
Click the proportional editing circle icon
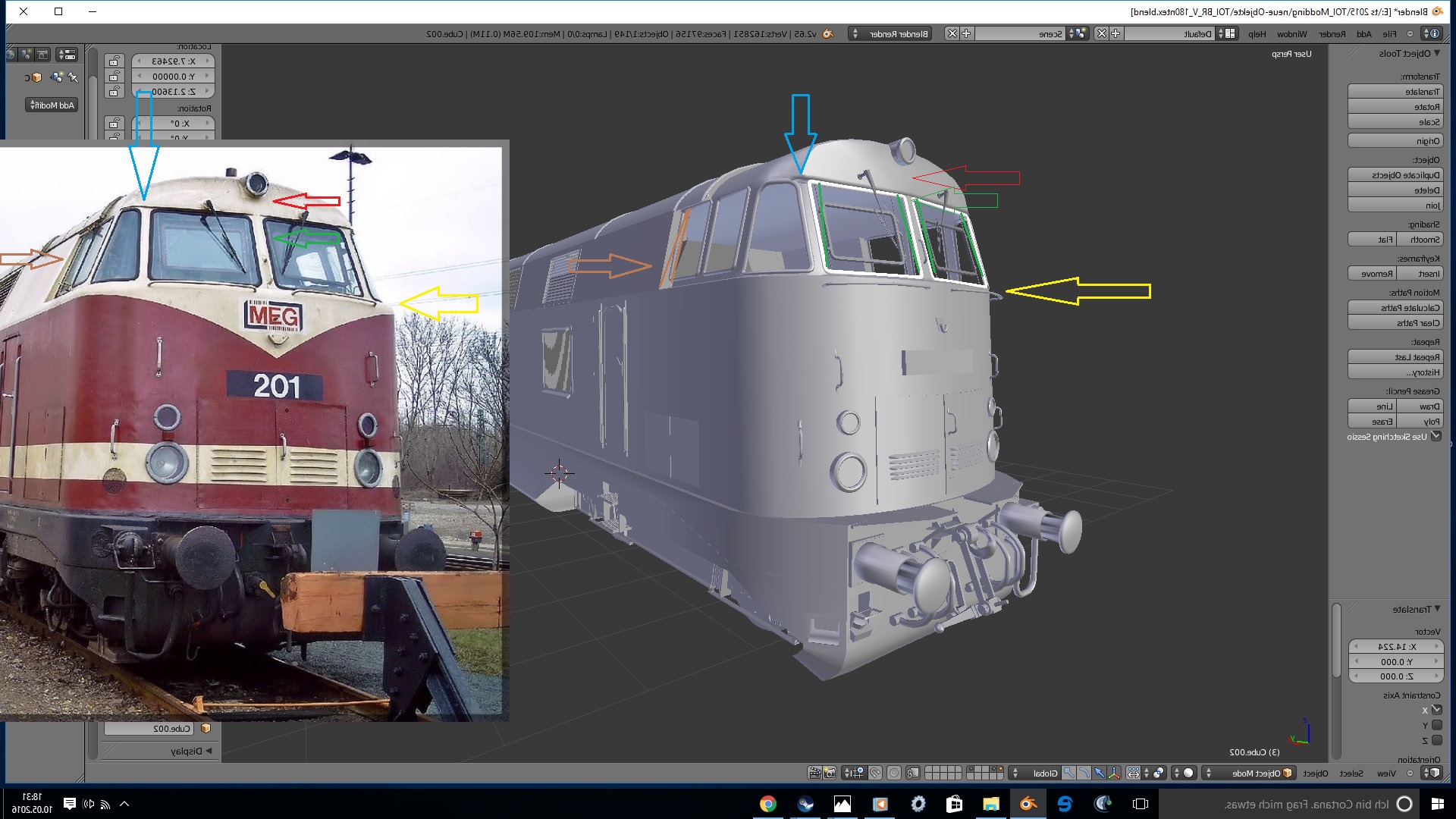(x=894, y=773)
